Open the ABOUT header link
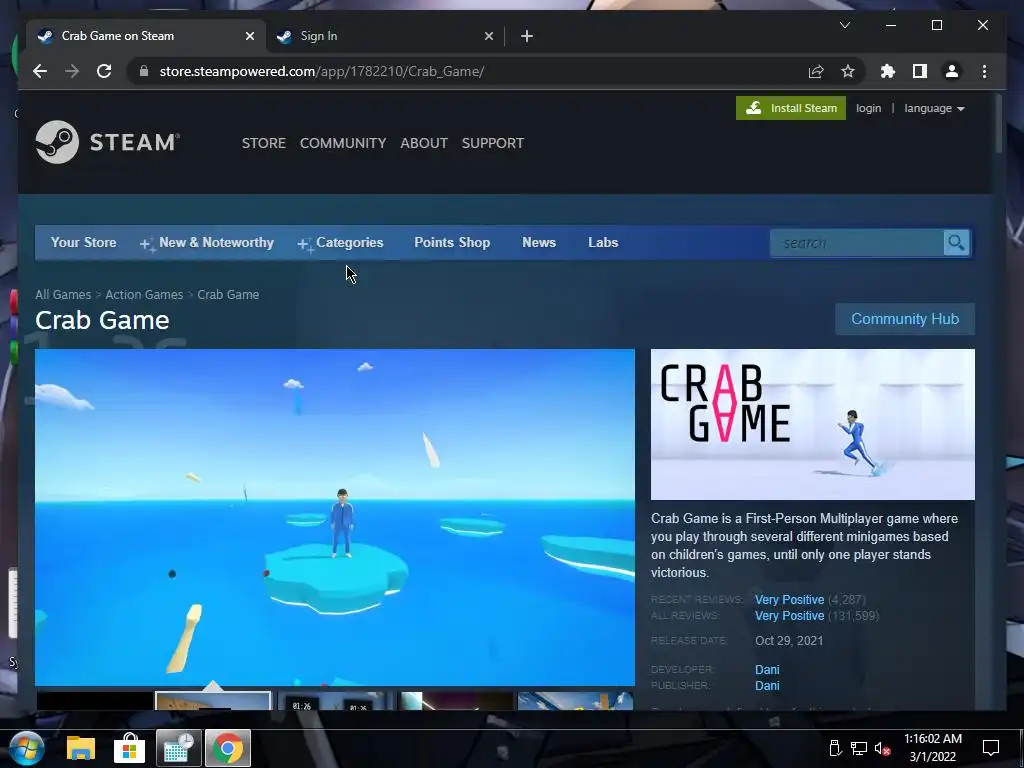Screen dimensions: 1024x768 pos(424,143)
